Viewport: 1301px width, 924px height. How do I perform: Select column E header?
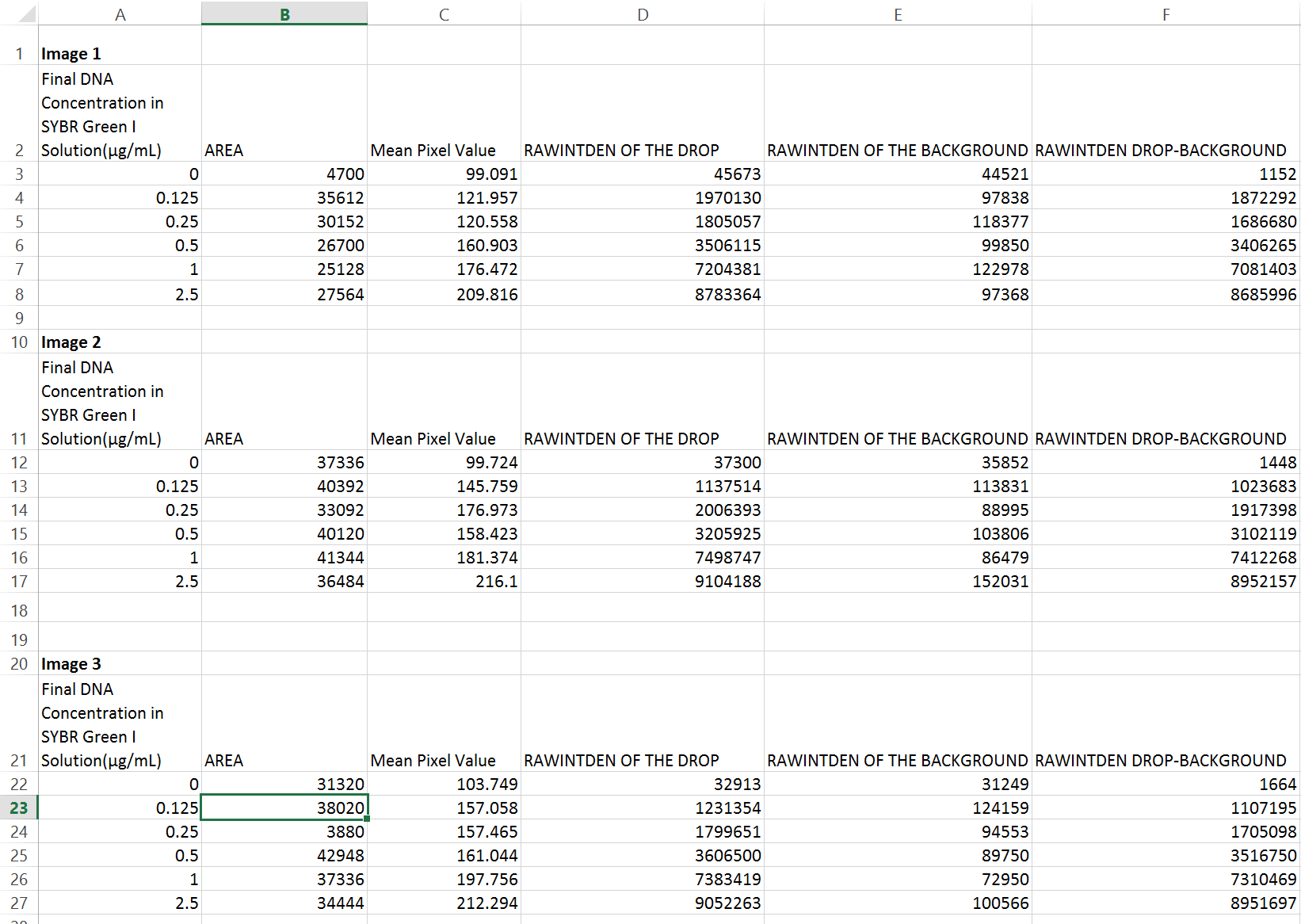(x=898, y=14)
